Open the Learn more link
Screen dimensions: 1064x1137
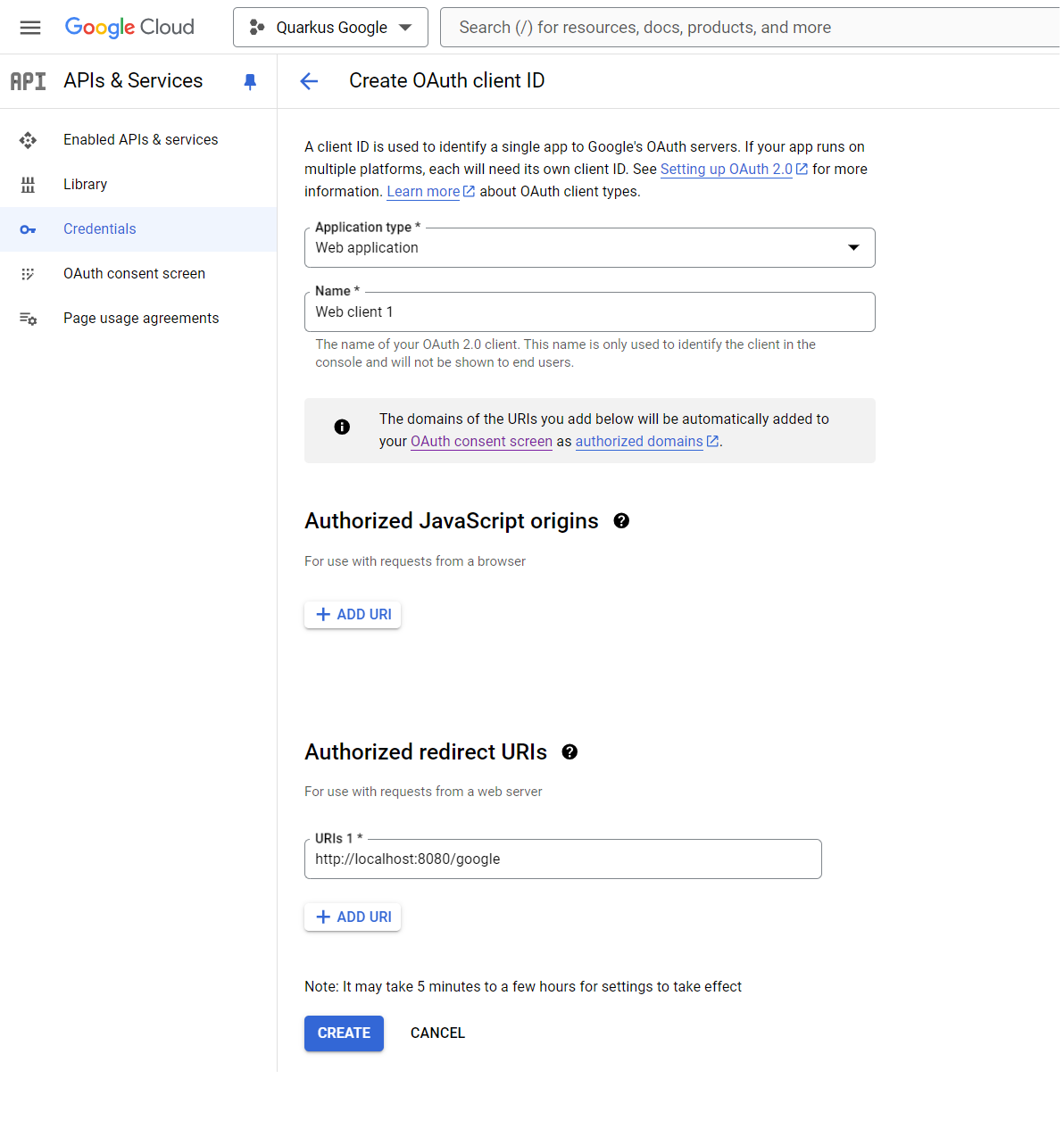(x=423, y=192)
